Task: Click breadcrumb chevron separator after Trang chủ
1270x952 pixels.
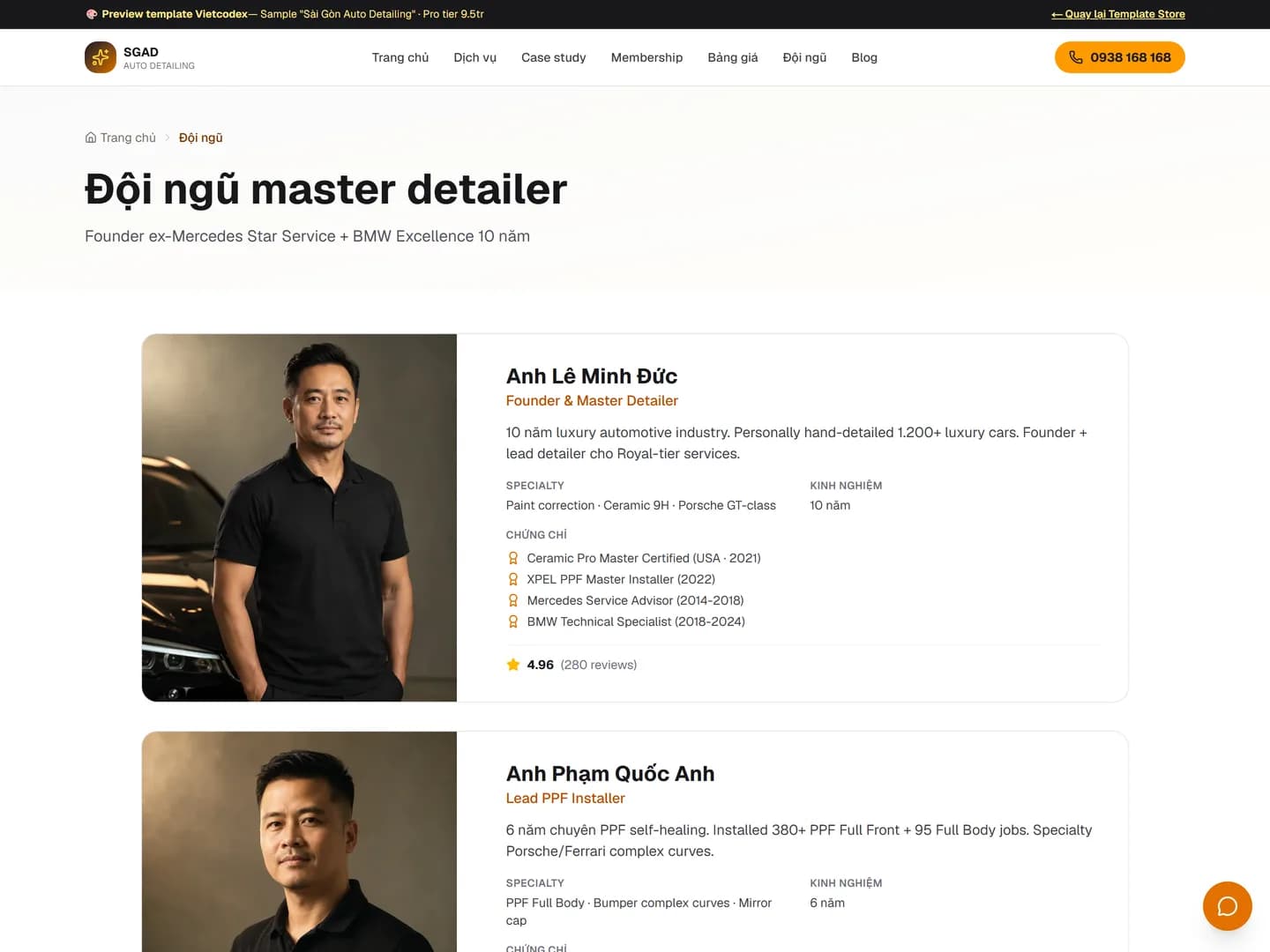Action: tap(168, 138)
